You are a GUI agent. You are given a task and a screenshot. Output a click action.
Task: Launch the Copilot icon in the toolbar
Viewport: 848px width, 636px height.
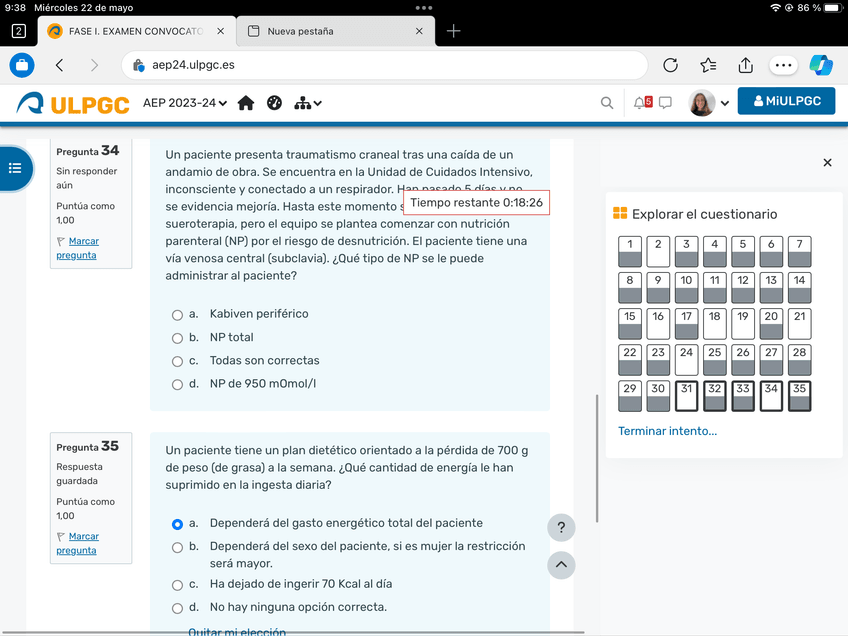pos(821,65)
